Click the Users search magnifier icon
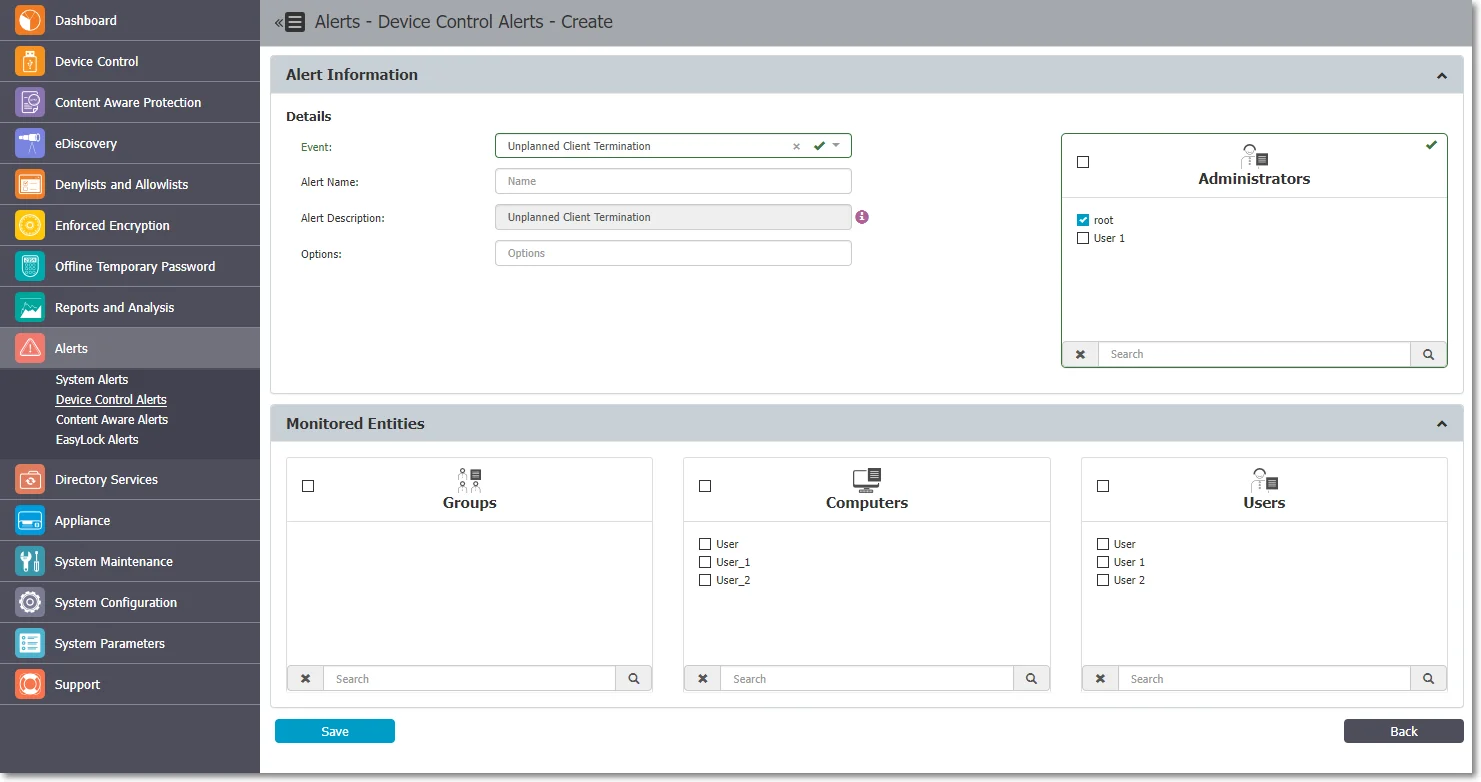 (x=1428, y=678)
